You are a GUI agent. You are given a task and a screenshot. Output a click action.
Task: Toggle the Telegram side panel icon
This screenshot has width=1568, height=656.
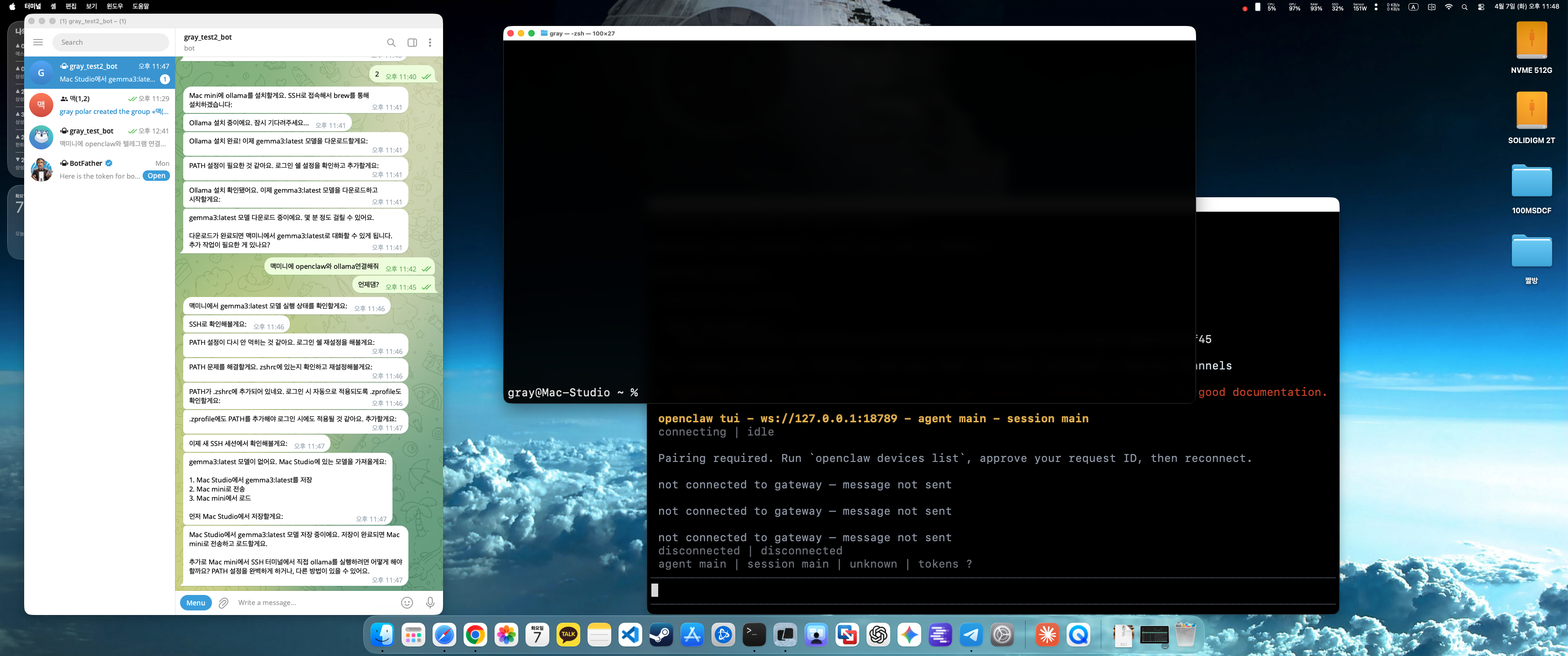click(412, 43)
